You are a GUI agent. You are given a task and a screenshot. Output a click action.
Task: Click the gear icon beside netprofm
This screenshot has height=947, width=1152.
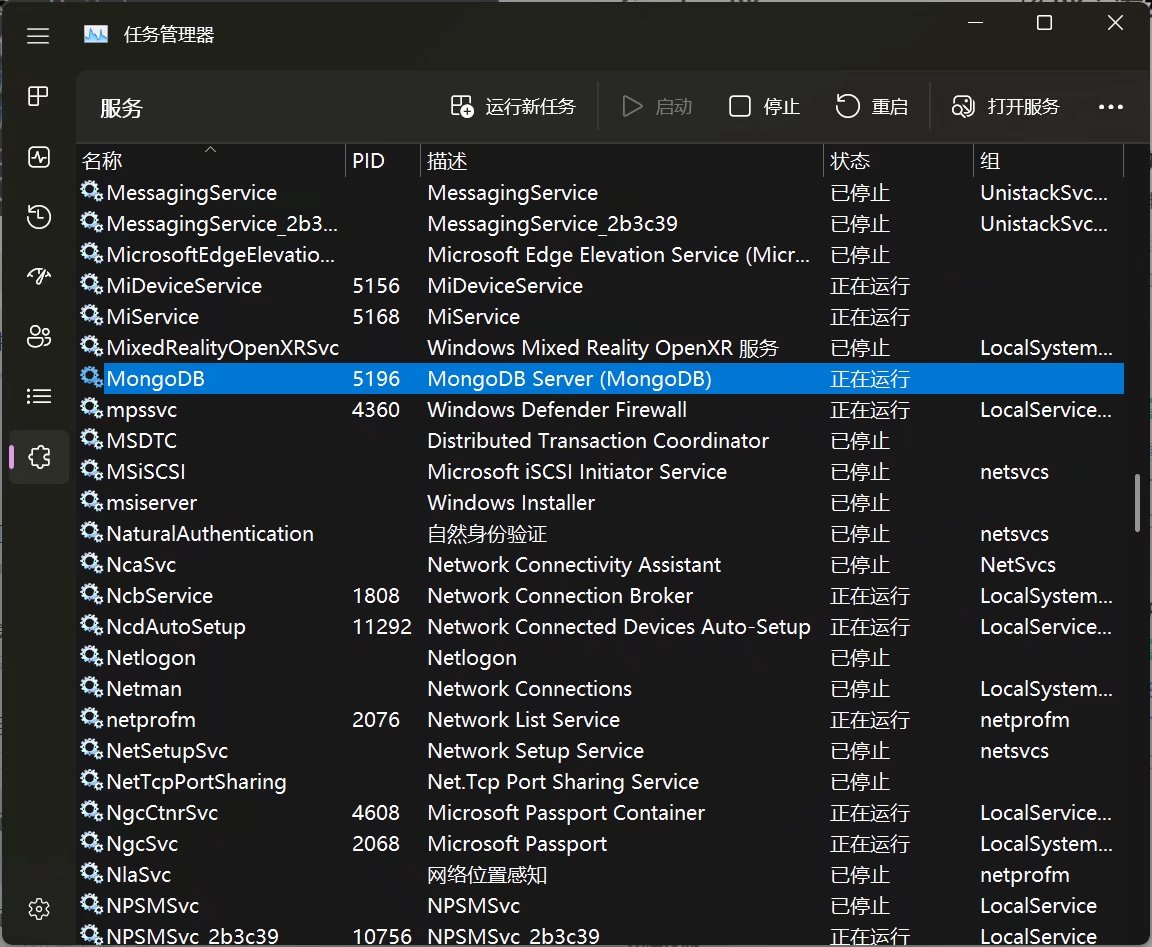tap(91, 719)
